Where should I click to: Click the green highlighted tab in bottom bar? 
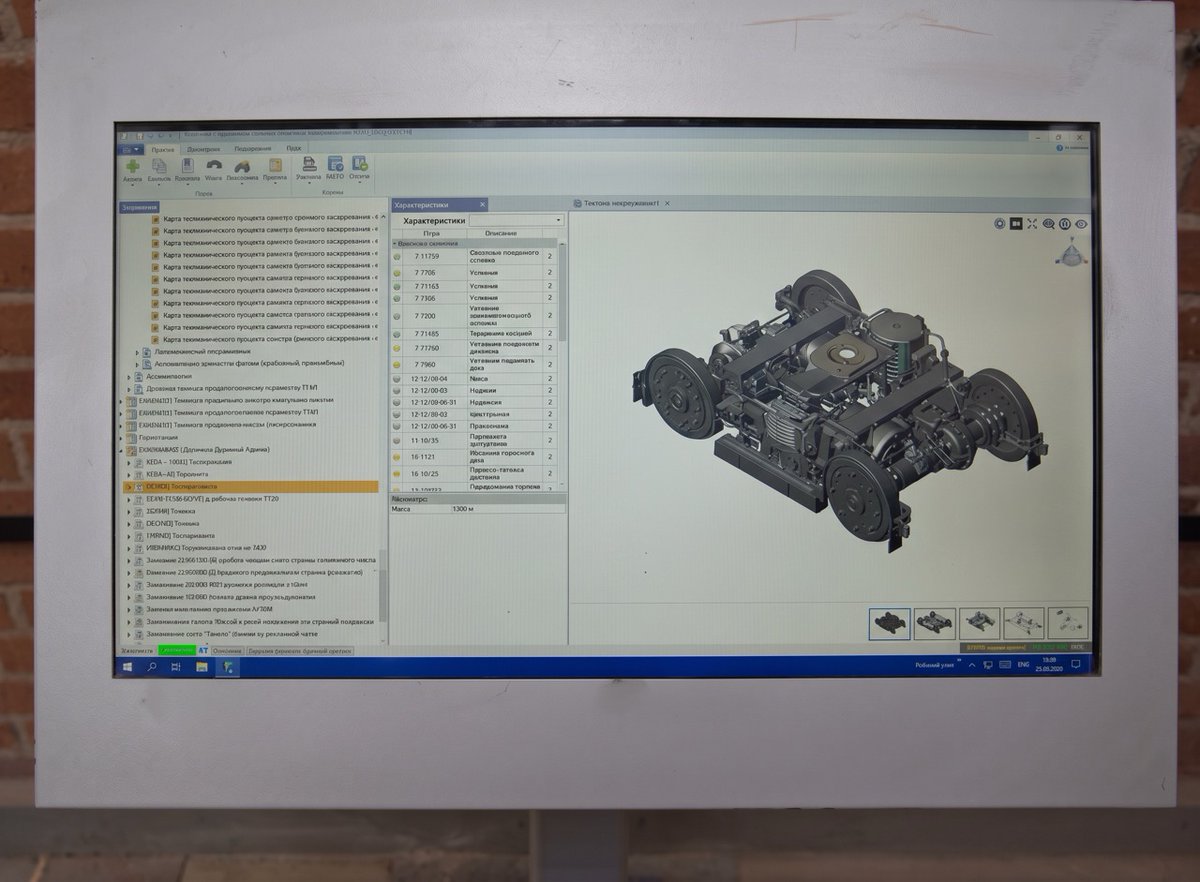pyautogui.click(x=176, y=651)
